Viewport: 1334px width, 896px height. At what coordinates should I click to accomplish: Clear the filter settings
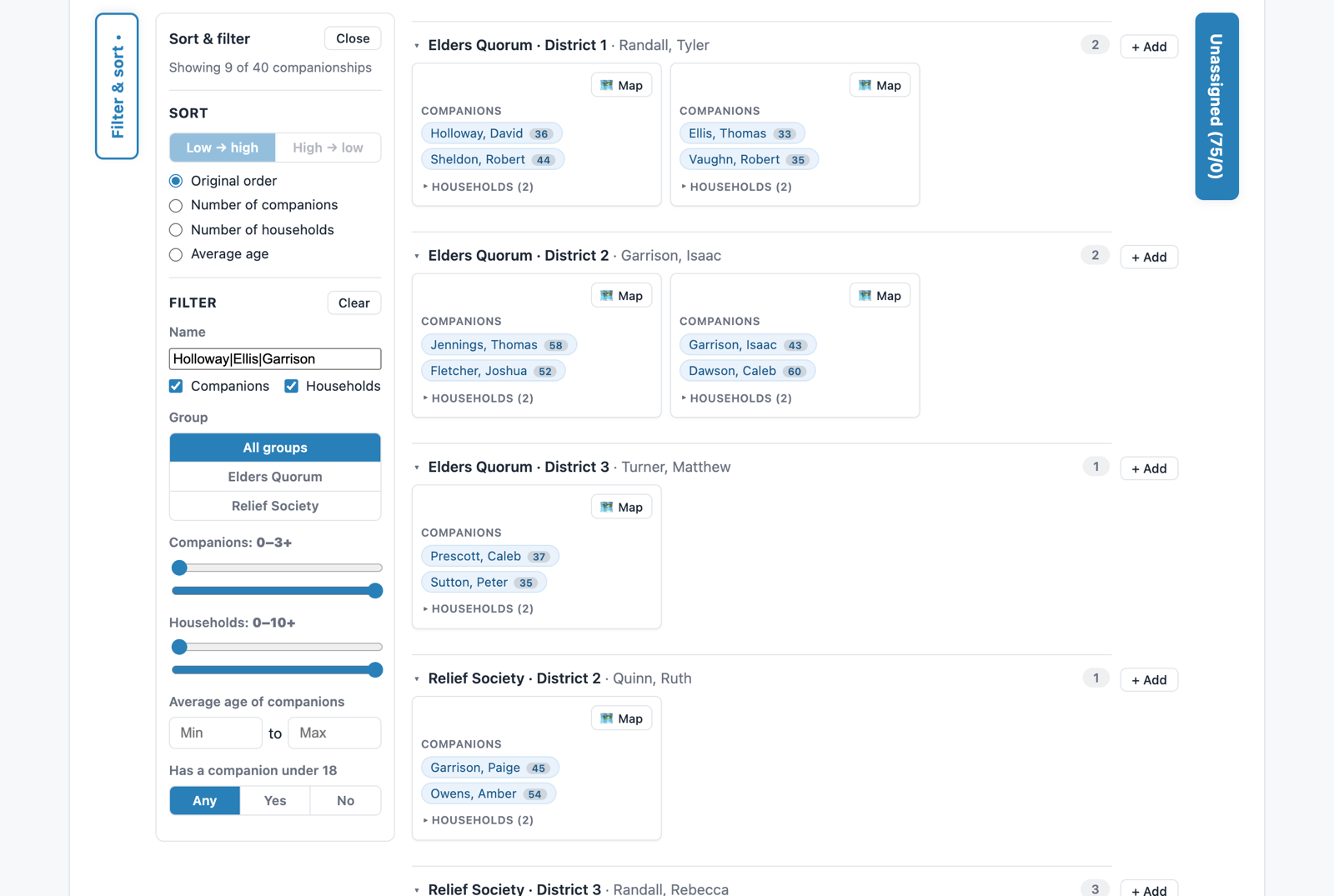pos(354,303)
